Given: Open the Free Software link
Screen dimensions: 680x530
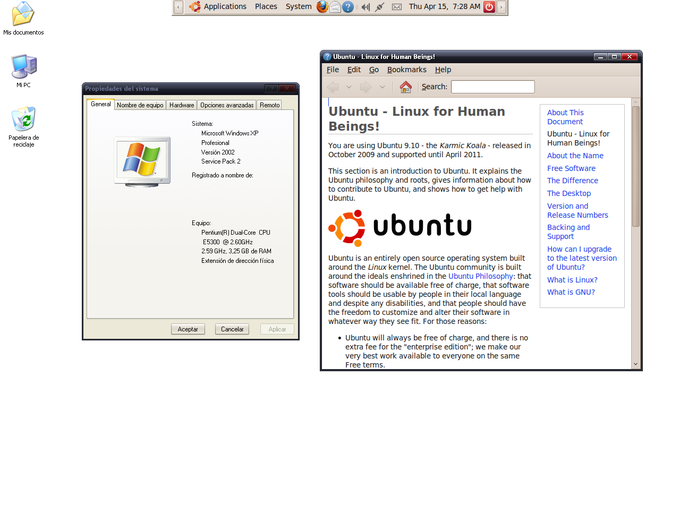Looking at the screenshot, I should (x=571, y=168).
